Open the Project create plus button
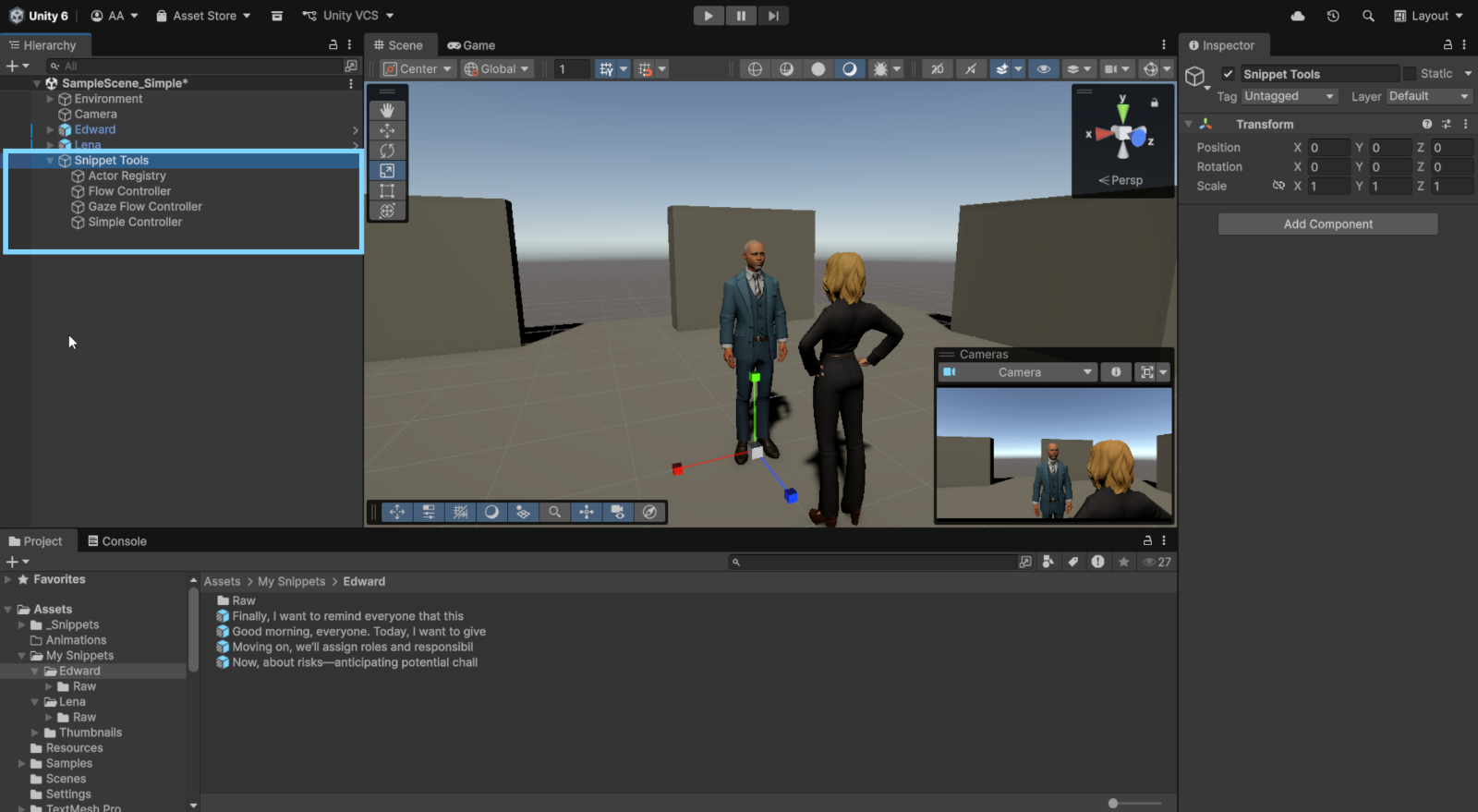 point(18,562)
